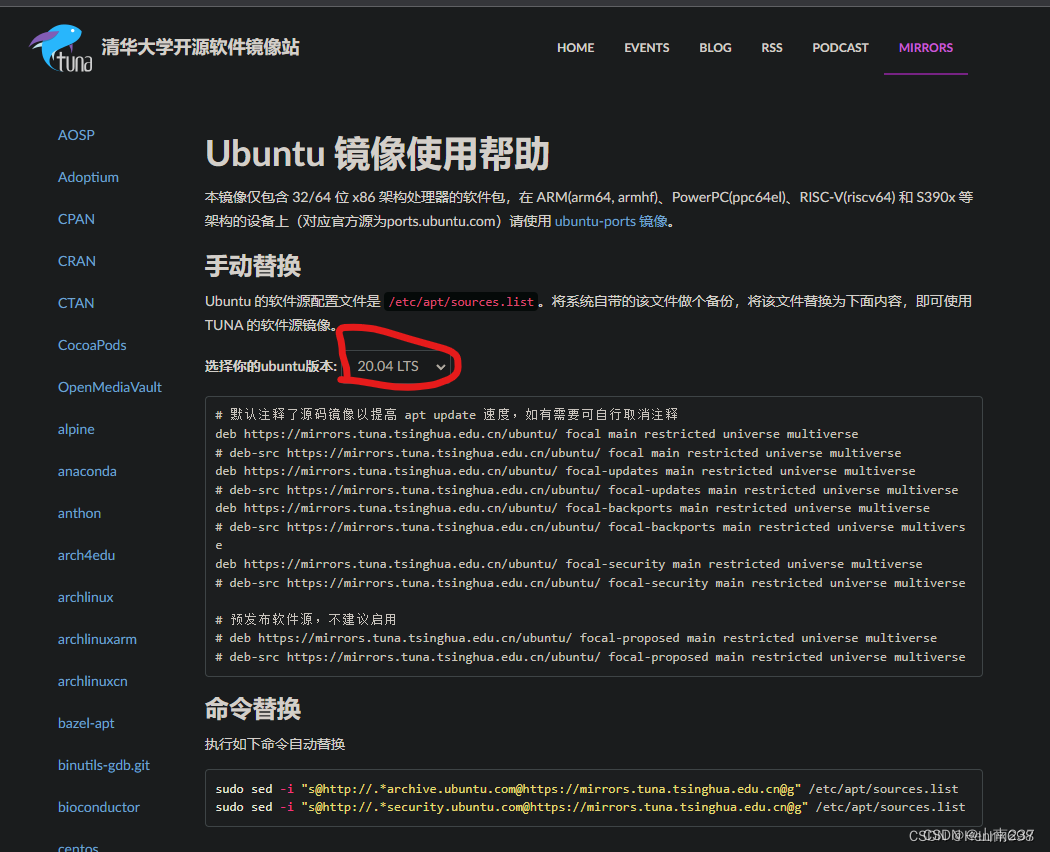This screenshot has width=1050, height=852.
Task: Open the arch4edu mirror link
Action: (86, 555)
